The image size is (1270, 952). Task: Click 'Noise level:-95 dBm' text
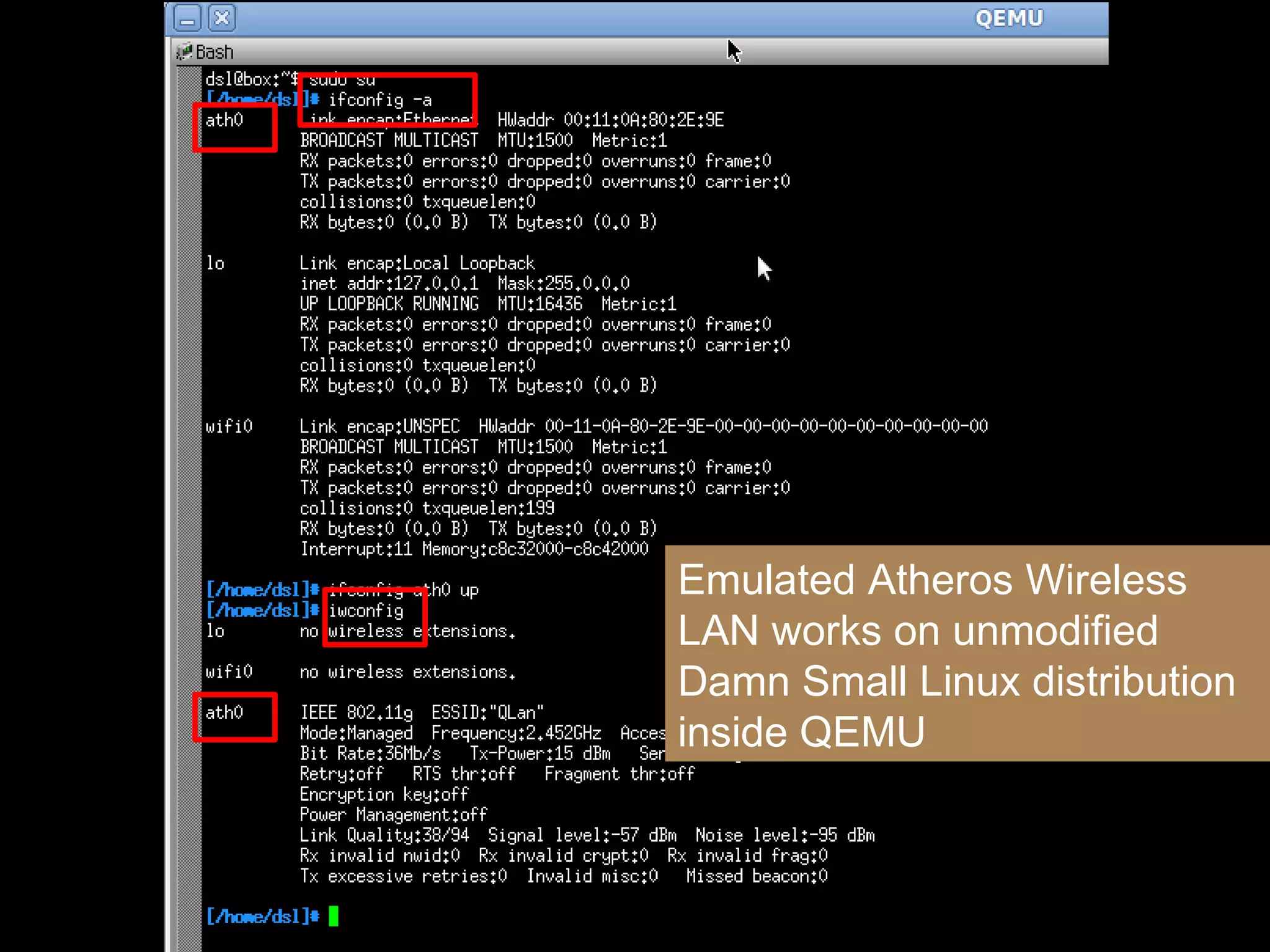pos(785,835)
